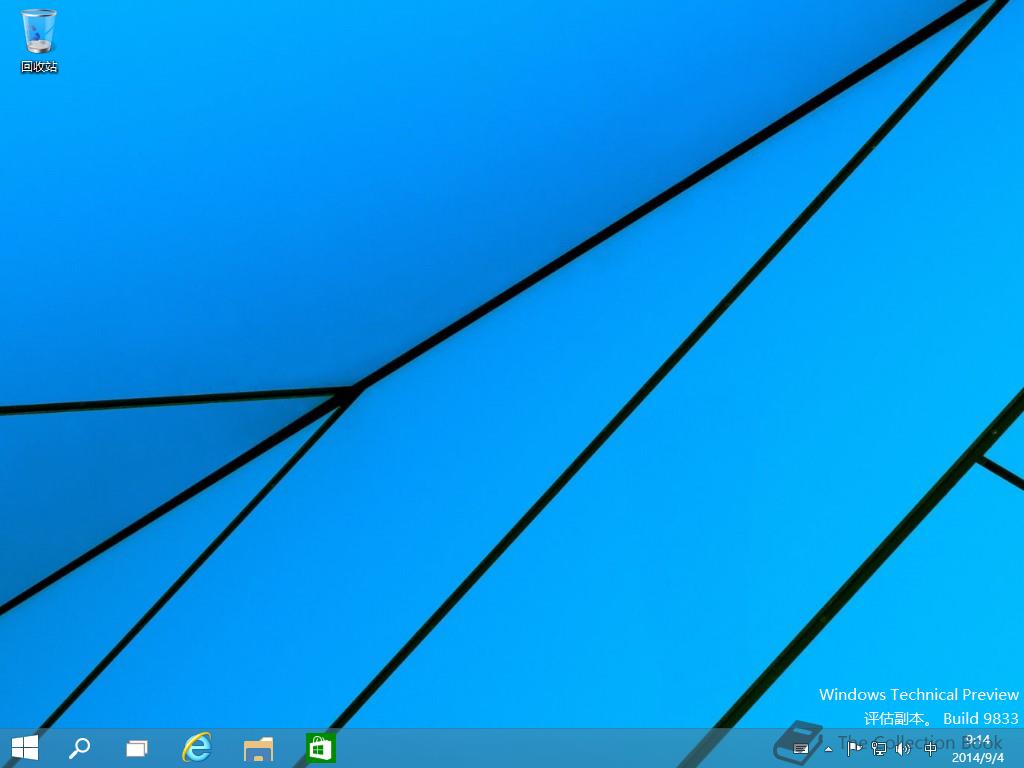This screenshot has width=1024, height=768.
Task: Open Action Center flag icon
Action: coord(854,748)
